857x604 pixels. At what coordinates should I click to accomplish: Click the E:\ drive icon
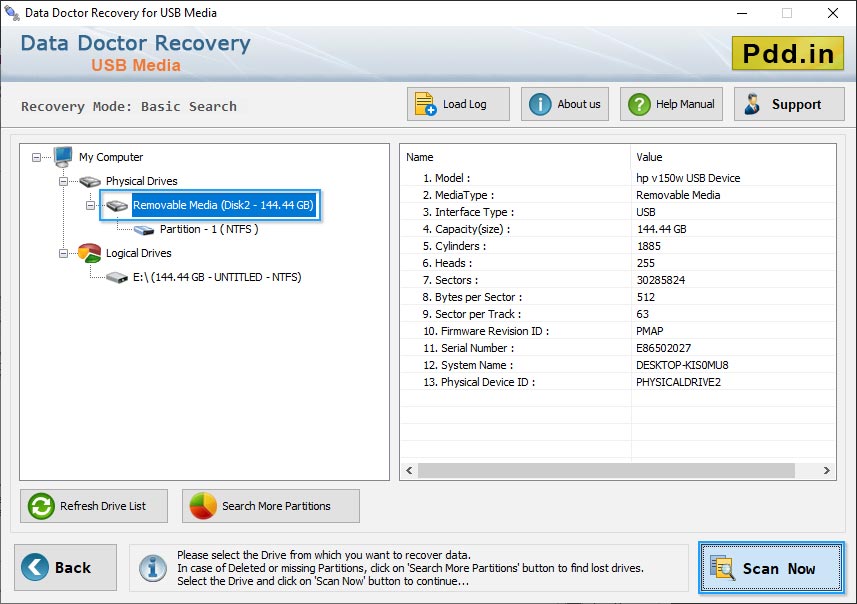(117, 278)
